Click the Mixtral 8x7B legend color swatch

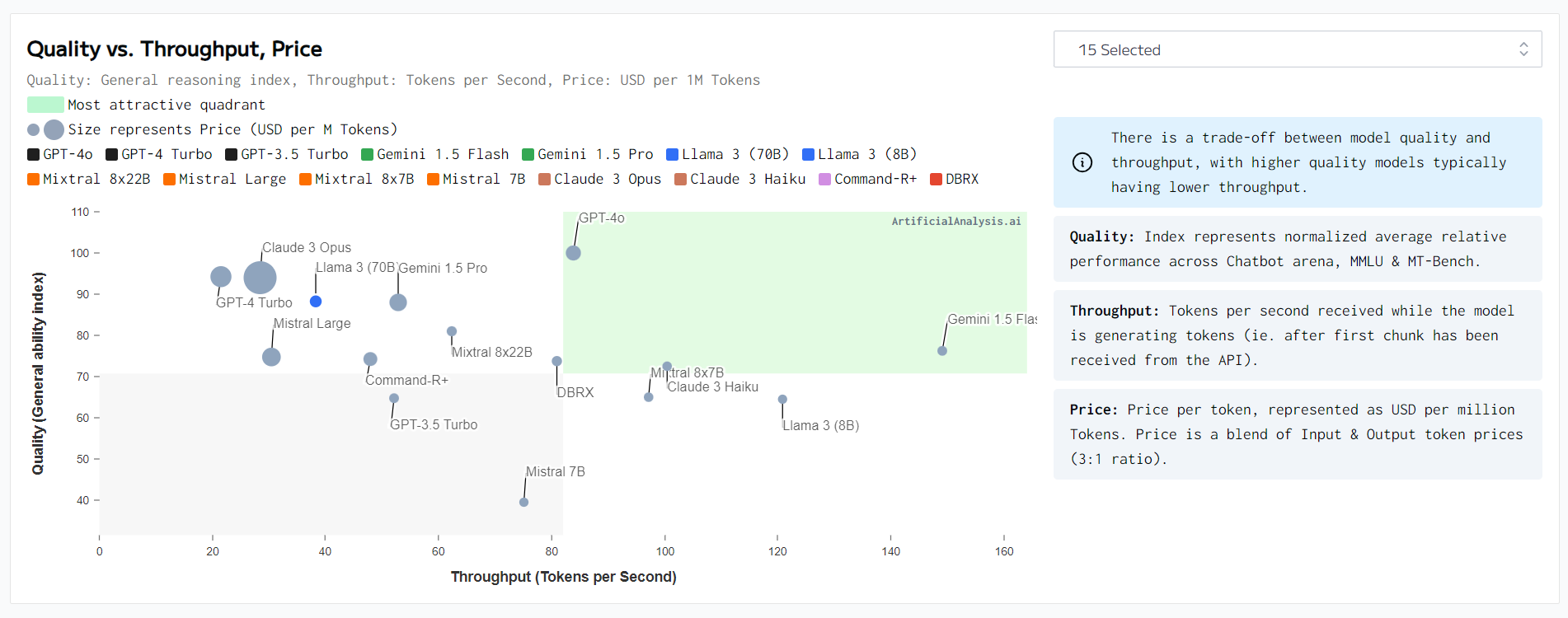tap(305, 179)
